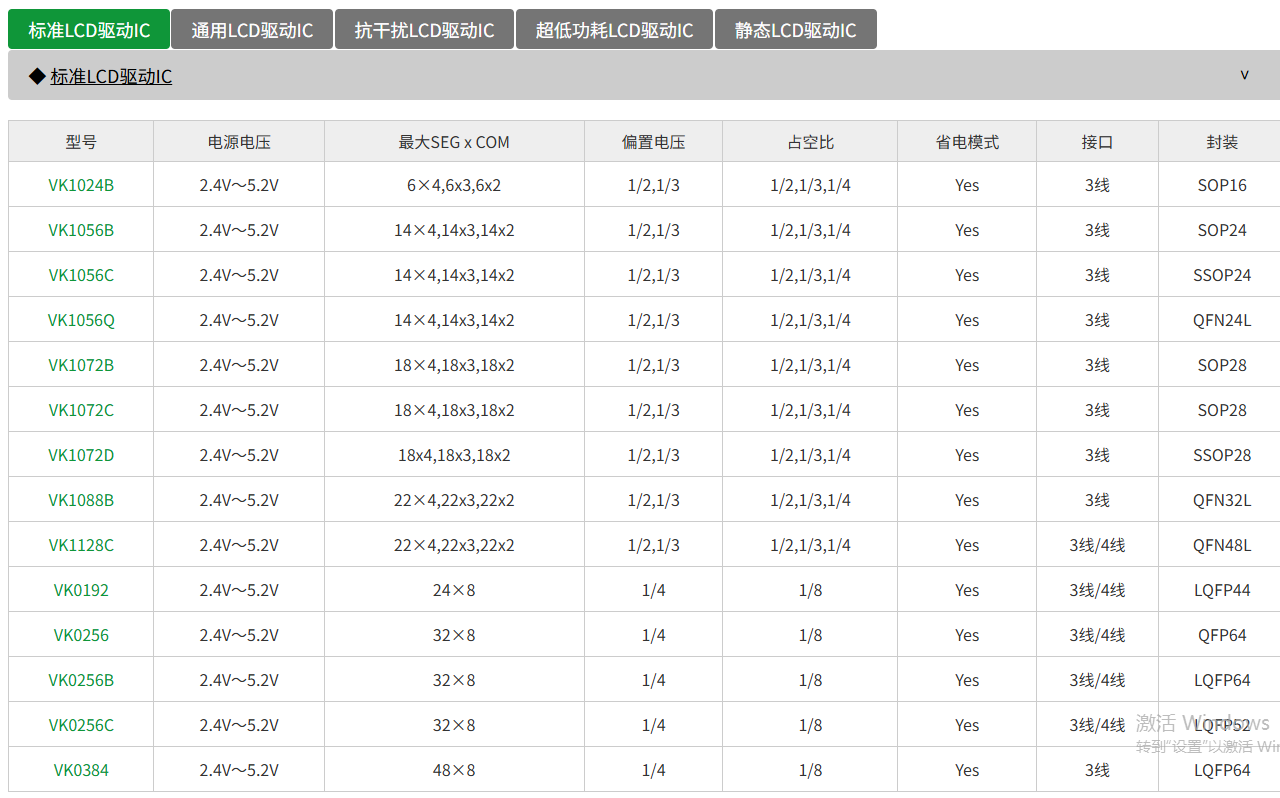
Task: Switch to the 通用LCD驱动IC tab
Action: pos(252,30)
